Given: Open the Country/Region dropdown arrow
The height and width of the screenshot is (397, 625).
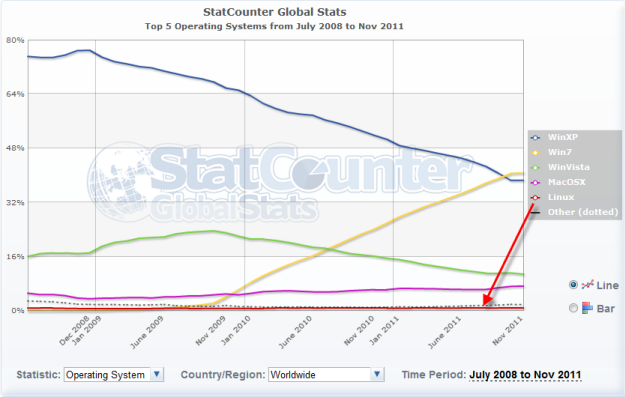Looking at the screenshot, I should coord(377,374).
